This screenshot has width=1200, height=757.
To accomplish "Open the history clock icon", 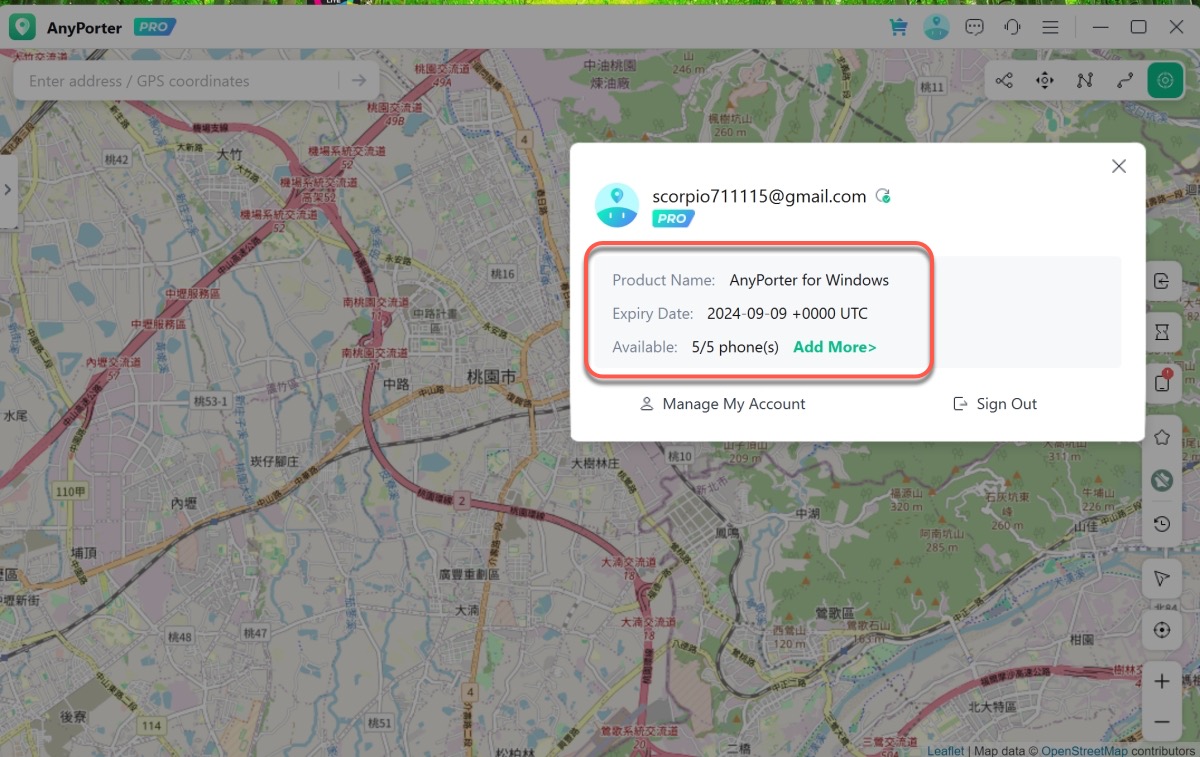I will click(1161, 524).
